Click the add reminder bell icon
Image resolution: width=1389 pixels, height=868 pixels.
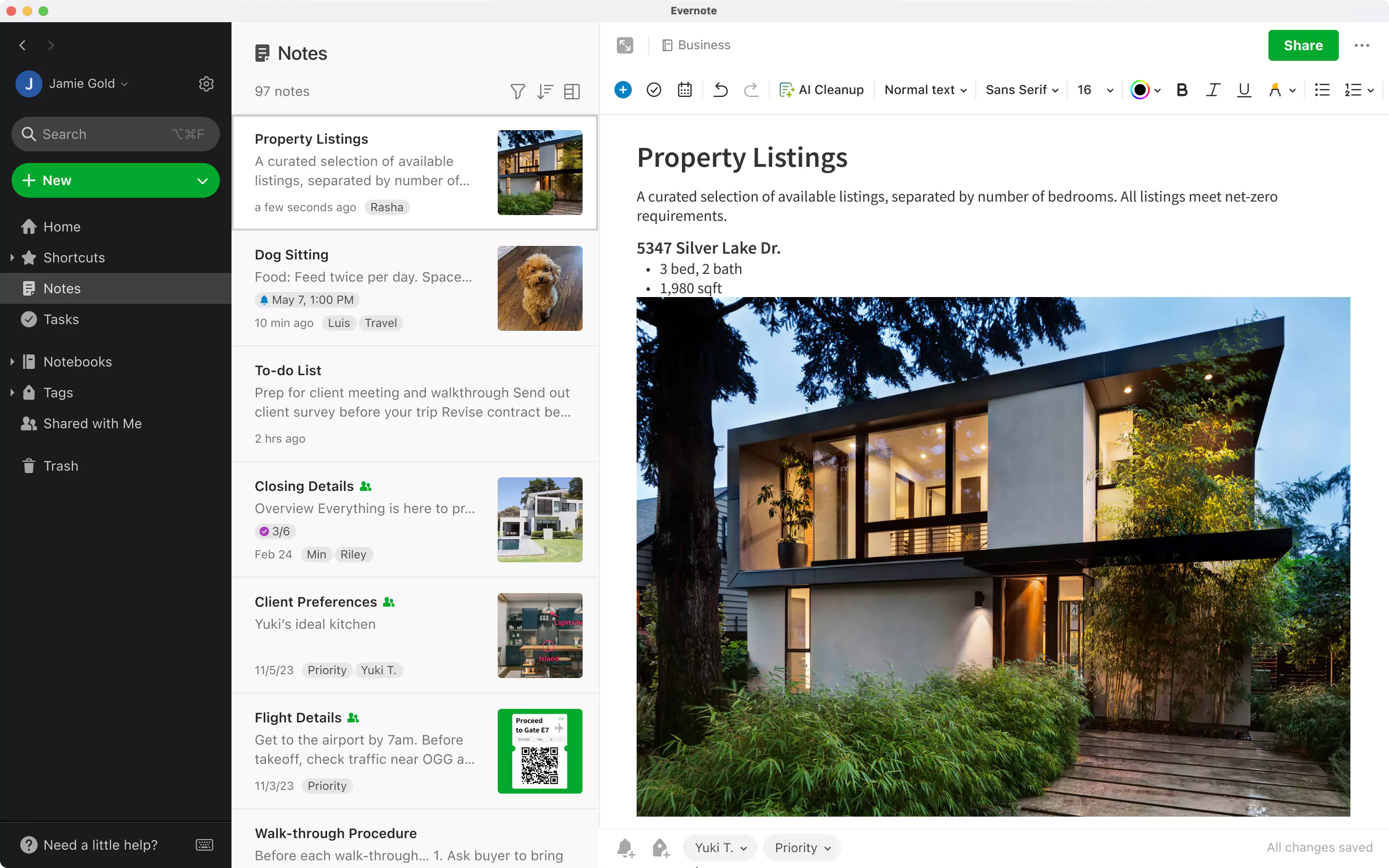626,848
